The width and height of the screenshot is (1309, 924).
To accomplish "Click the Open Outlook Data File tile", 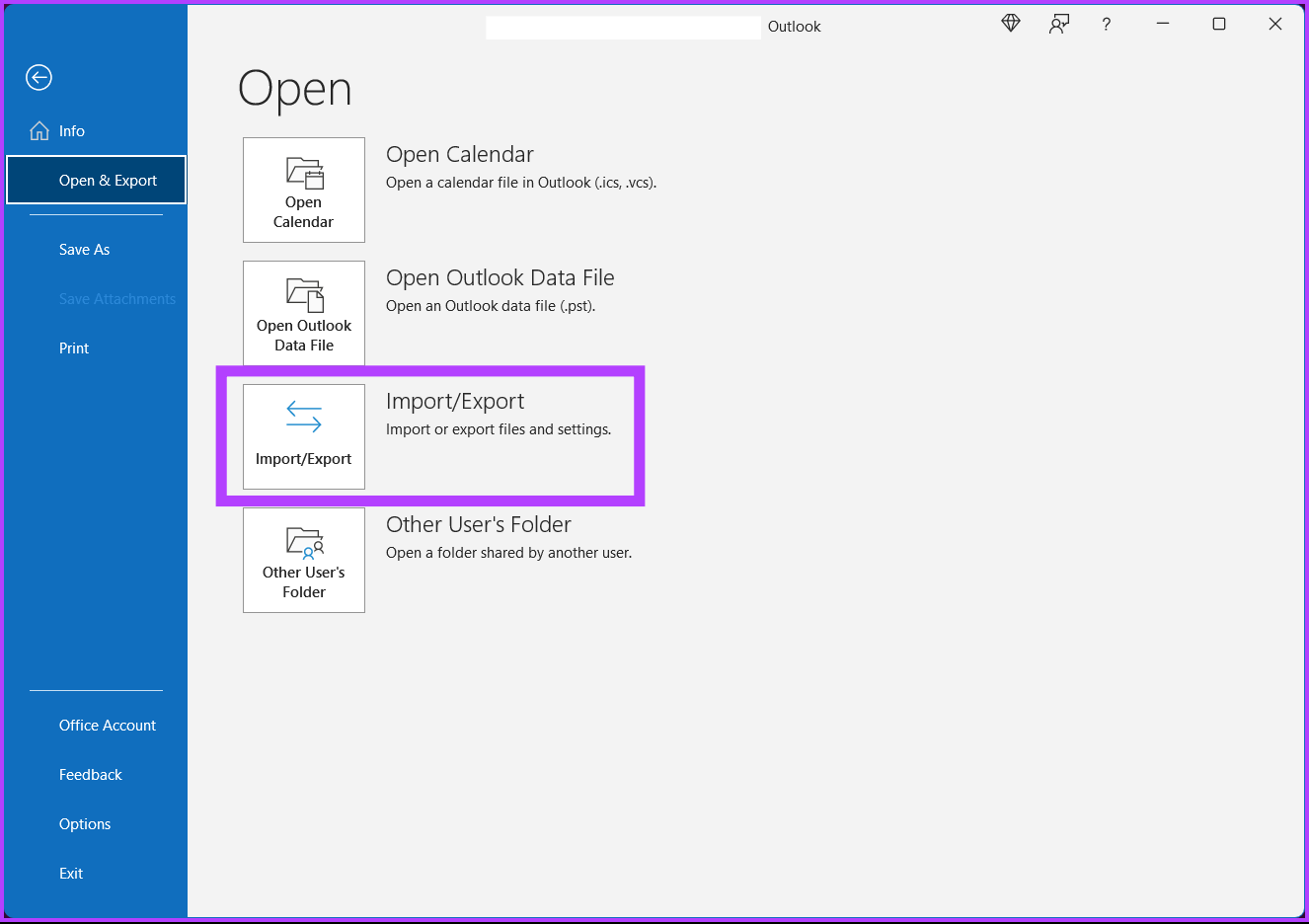I will tap(304, 313).
